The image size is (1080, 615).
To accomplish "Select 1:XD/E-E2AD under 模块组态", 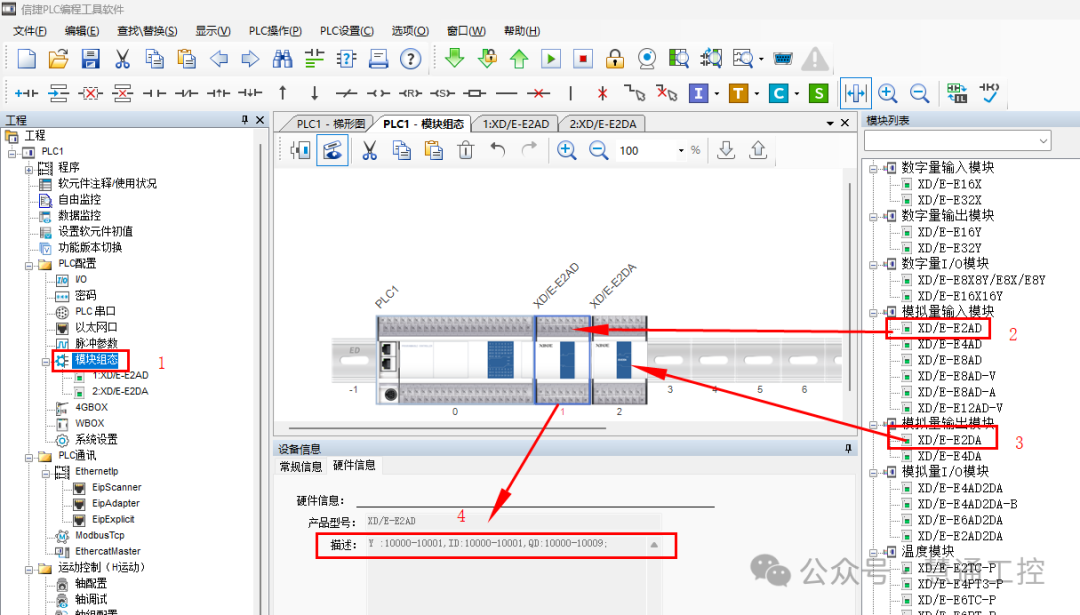I will [120, 375].
